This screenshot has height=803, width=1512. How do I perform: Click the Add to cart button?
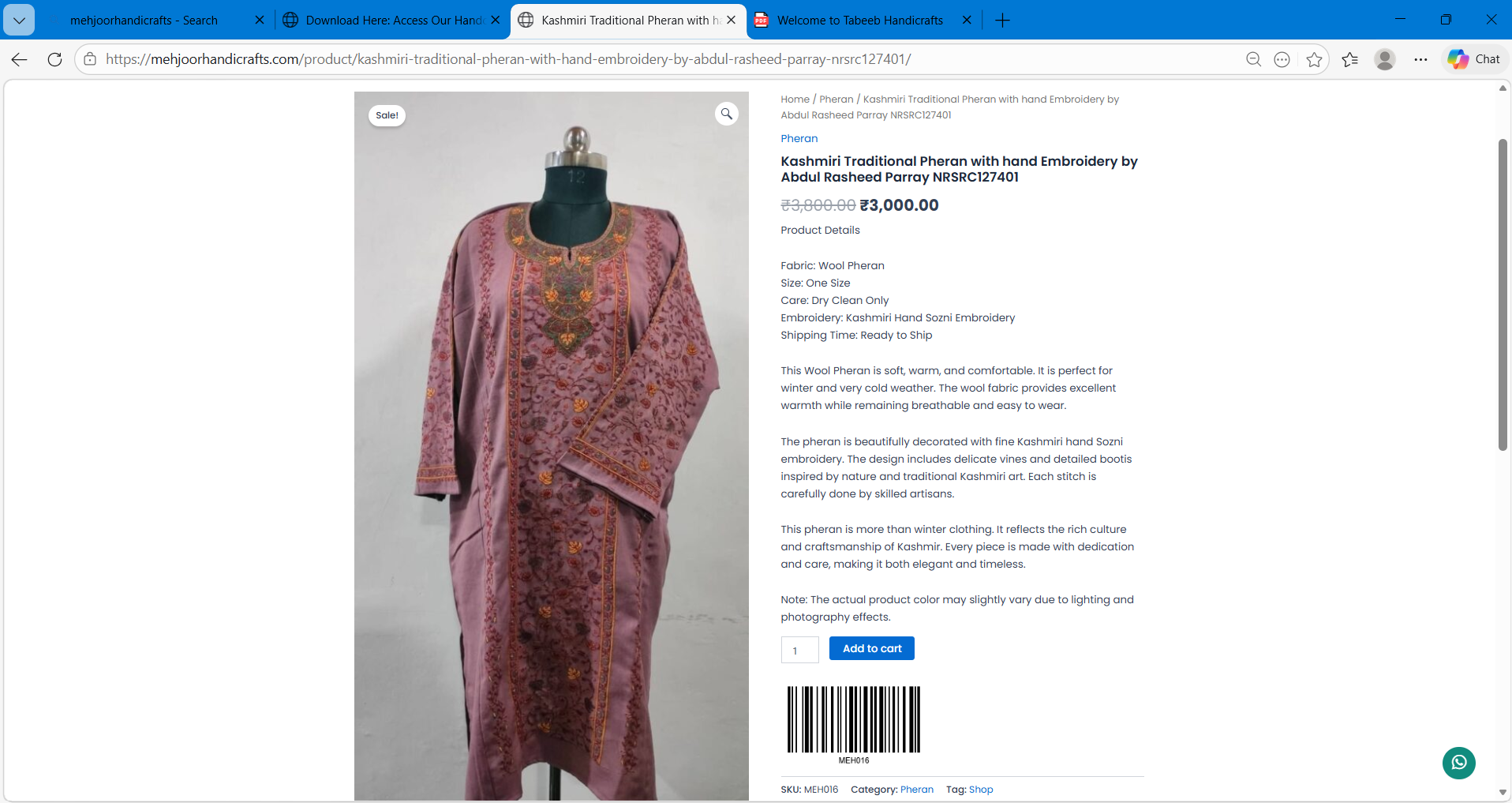tap(871, 648)
